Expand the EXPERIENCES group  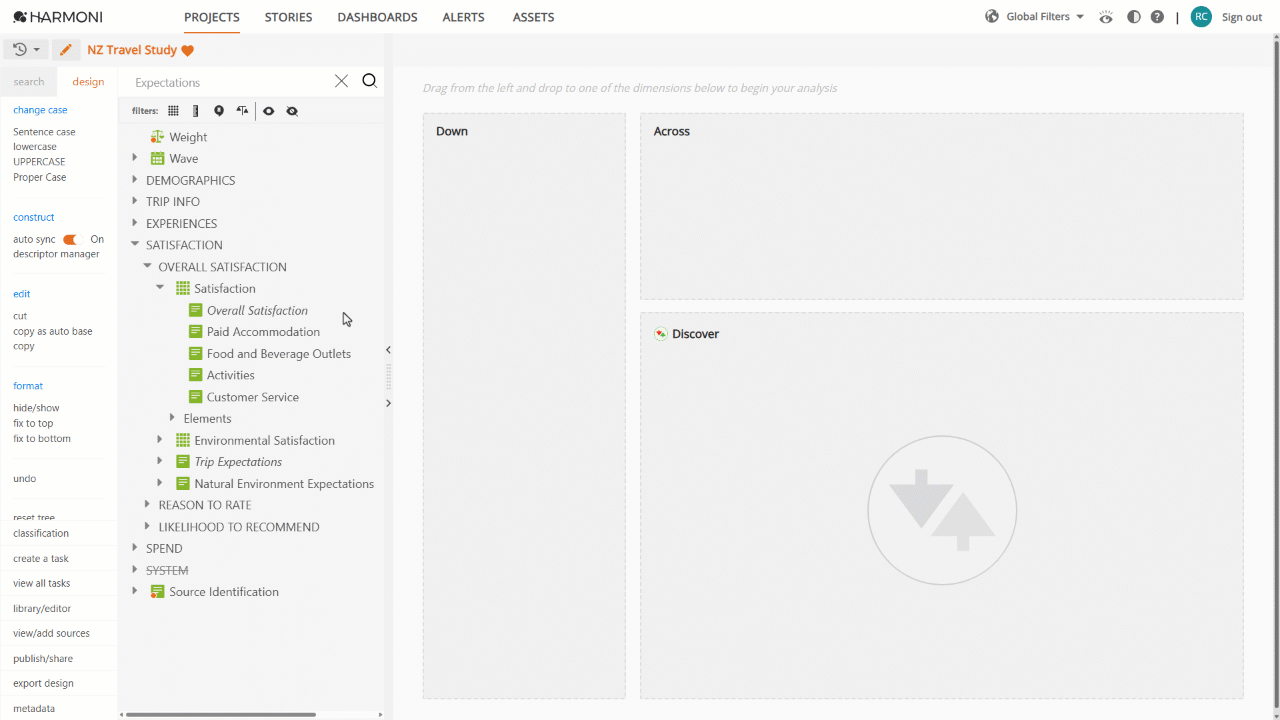[135, 223]
